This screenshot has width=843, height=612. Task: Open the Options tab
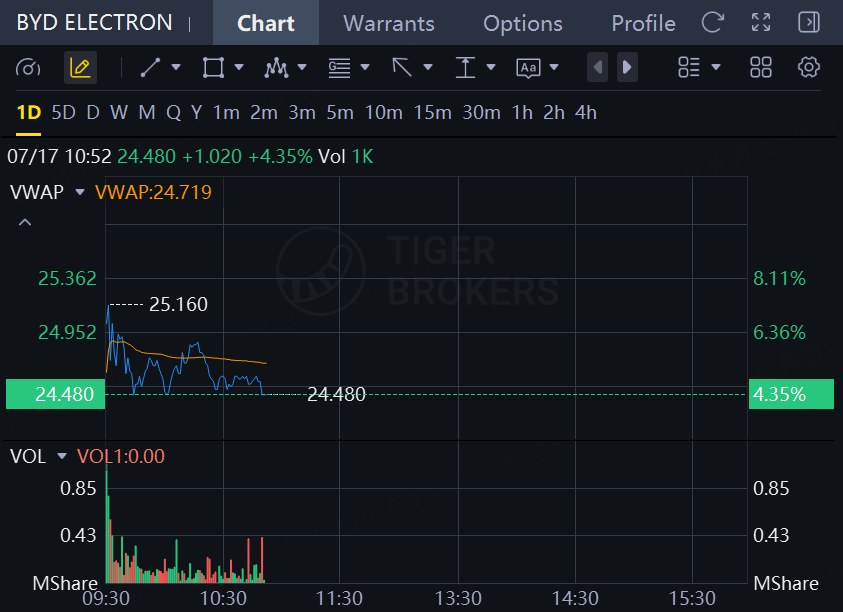[x=523, y=23]
